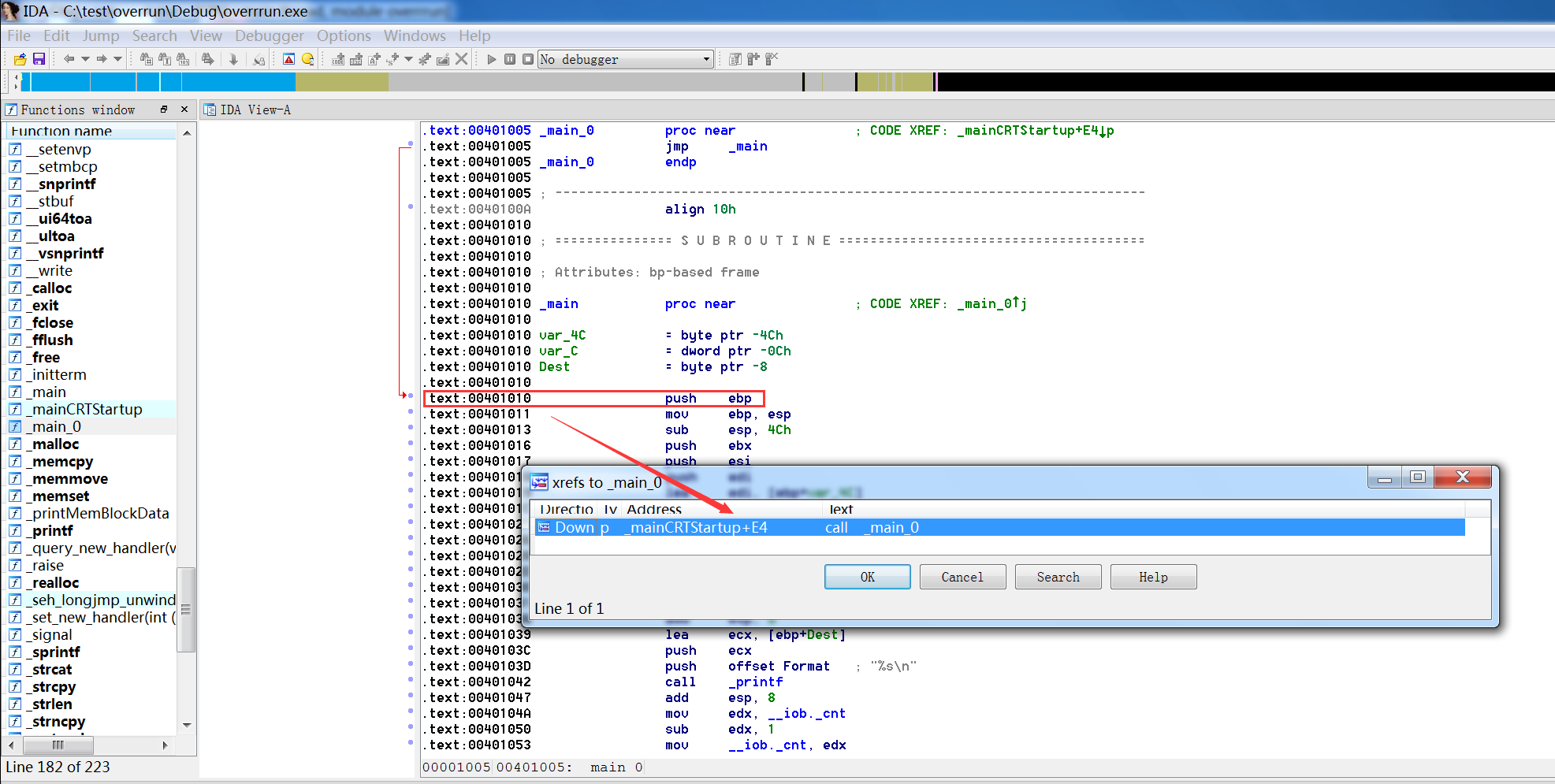Open the Jump menu
Image resolution: width=1555 pixels, height=784 pixels.
pos(101,35)
